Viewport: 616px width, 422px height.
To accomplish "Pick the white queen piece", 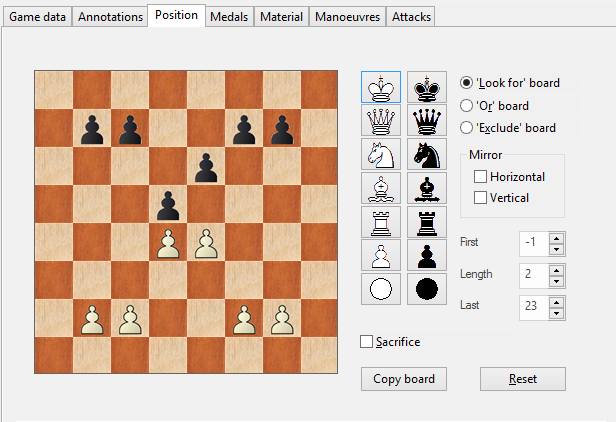I will [x=380, y=121].
